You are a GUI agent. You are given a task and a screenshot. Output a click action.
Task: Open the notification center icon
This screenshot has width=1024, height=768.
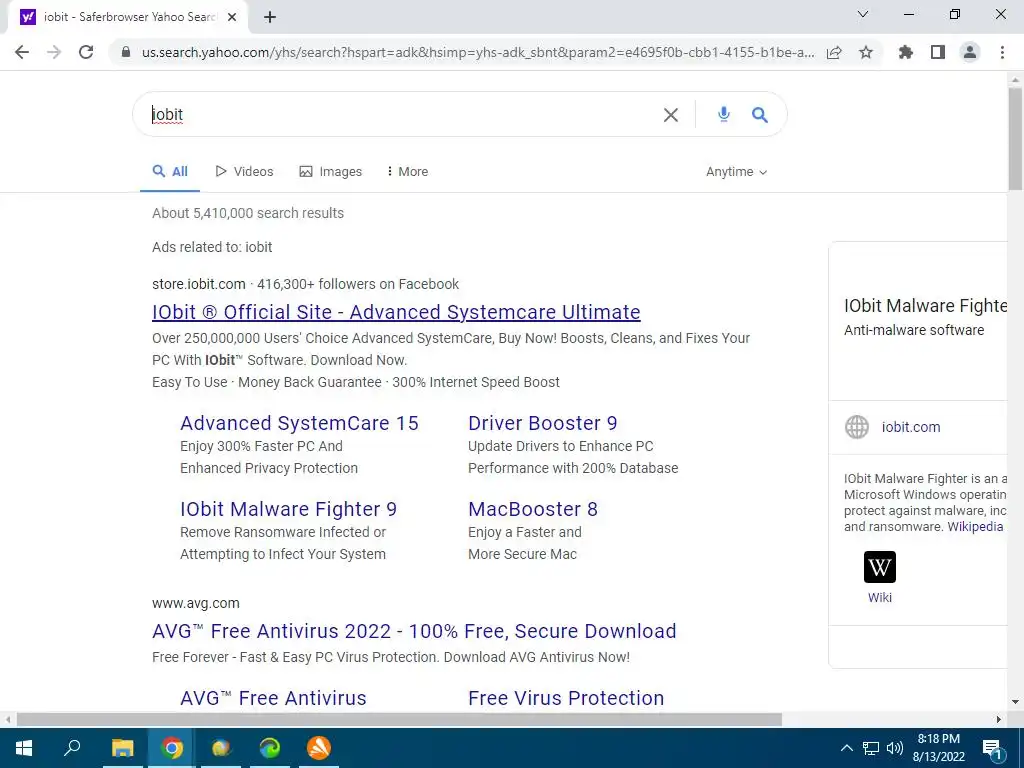[x=992, y=748]
